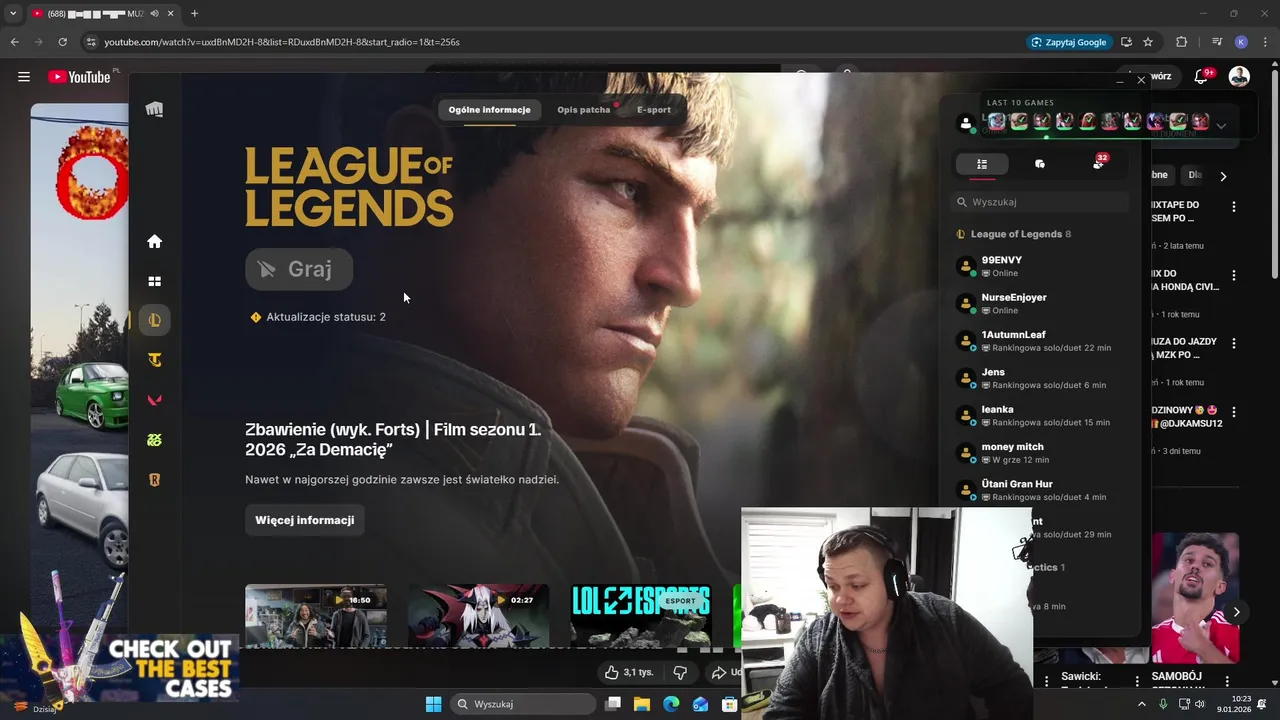Open the 02:27 champion video thumbnail
This screenshot has width=1280, height=720.
pyautogui.click(x=478, y=615)
